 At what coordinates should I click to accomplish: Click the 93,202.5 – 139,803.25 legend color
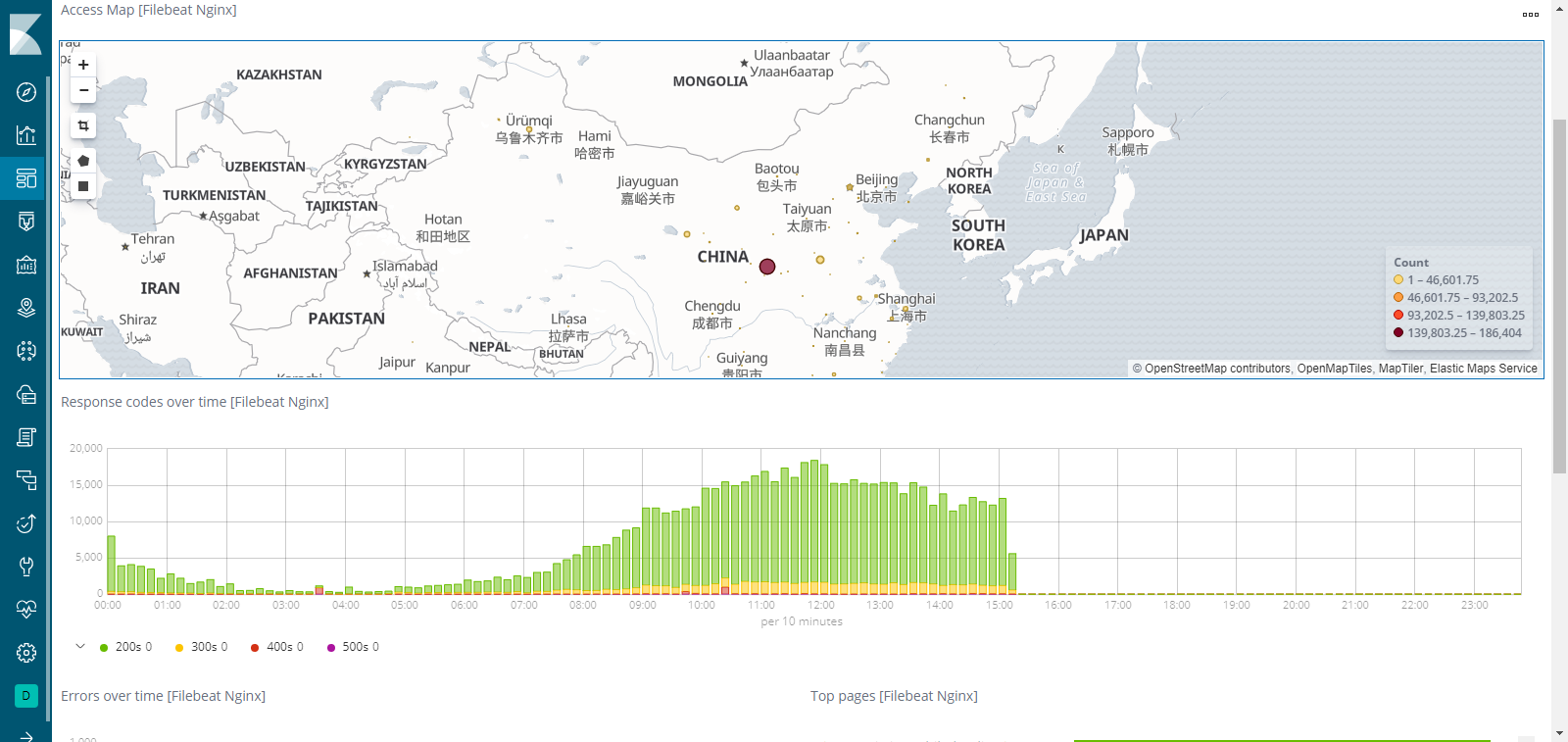(1398, 315)
